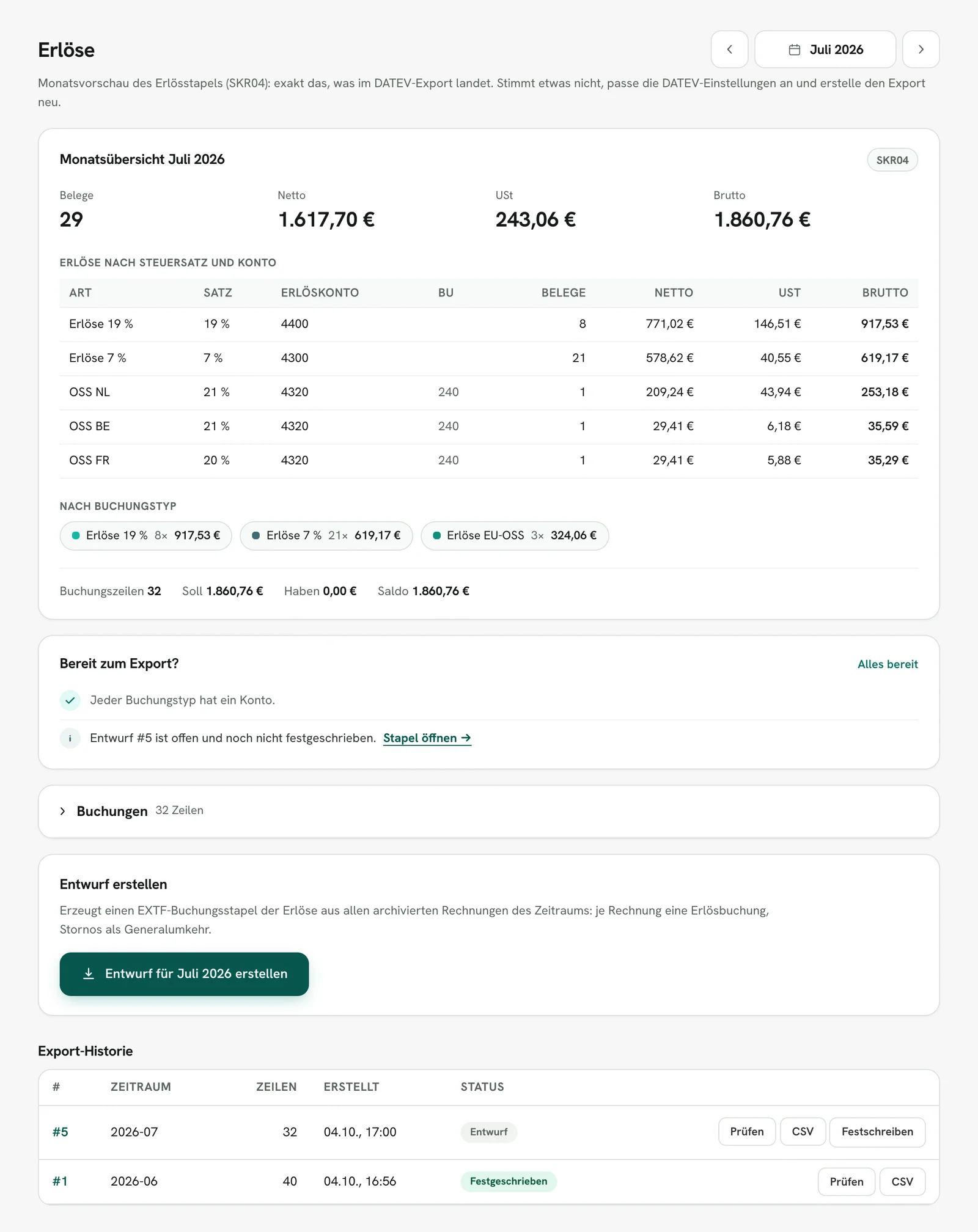The height and width of the screenshot is (1232, 978).
Task: Open export #5 link in history
Action: 60,1132
